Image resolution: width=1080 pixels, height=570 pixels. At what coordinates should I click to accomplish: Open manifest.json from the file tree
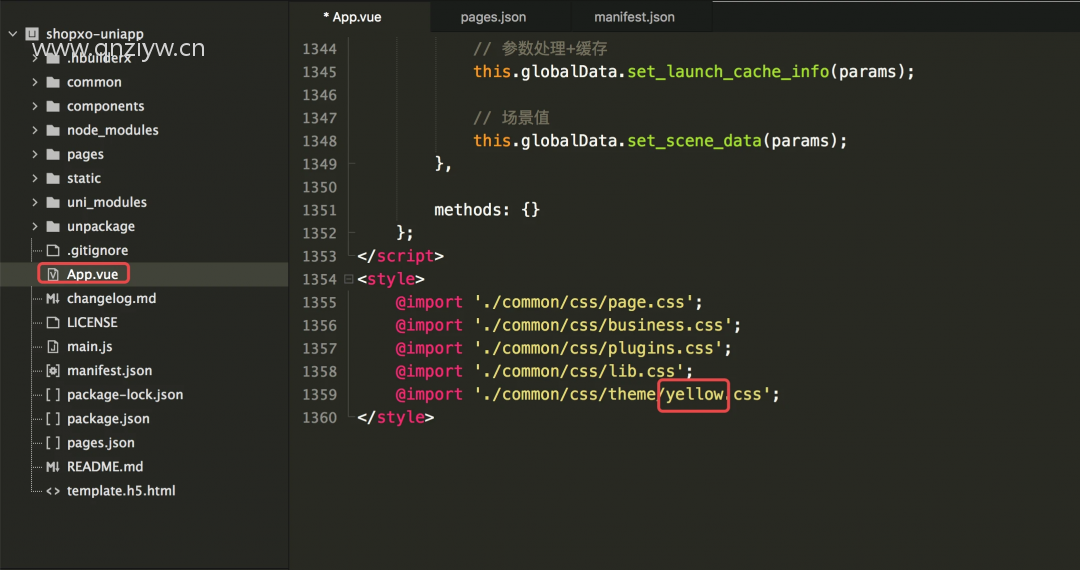click(110, 371)
